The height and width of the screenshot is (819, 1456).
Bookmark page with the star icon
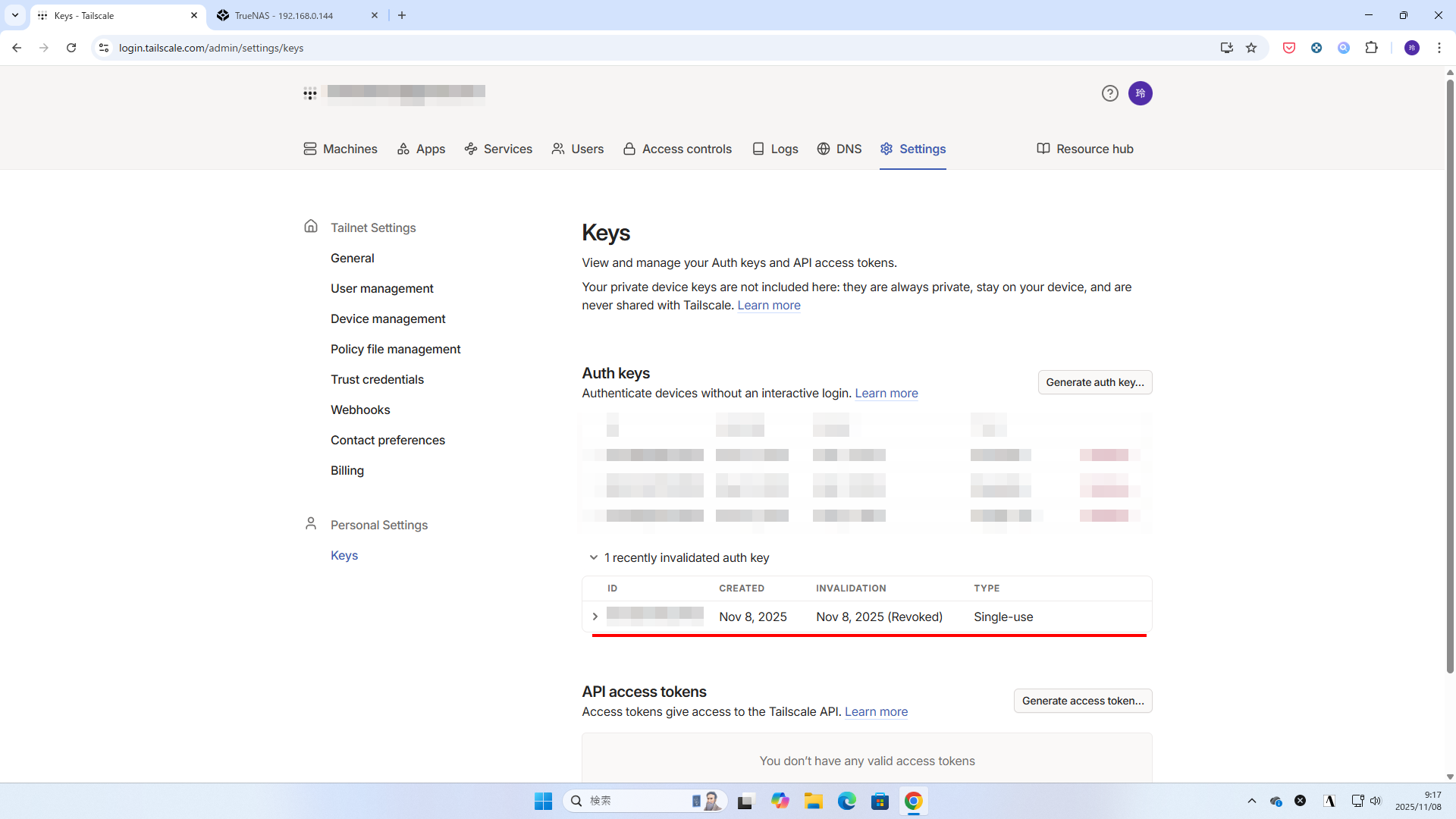[x=1251, y=48]
